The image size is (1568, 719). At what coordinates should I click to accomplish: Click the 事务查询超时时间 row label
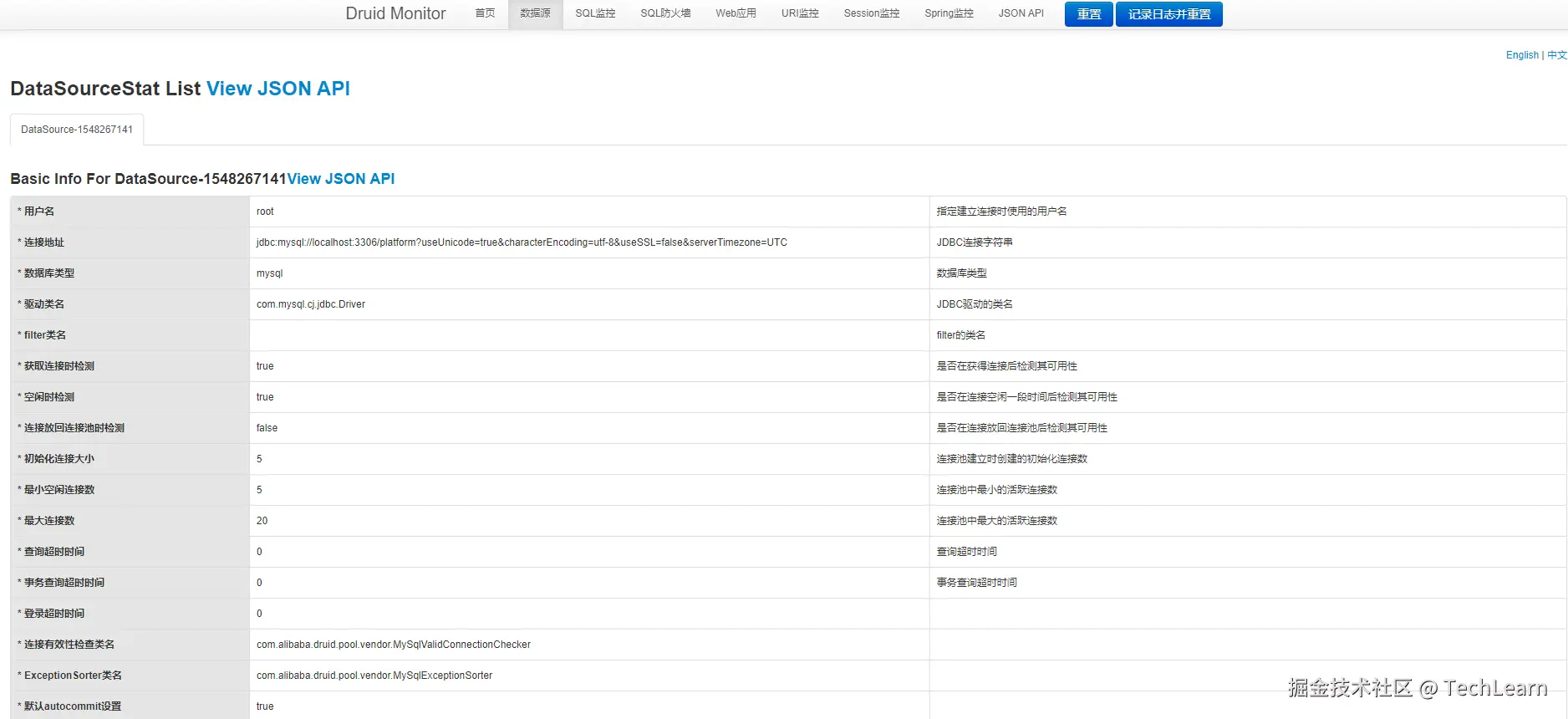click(64, 583)
